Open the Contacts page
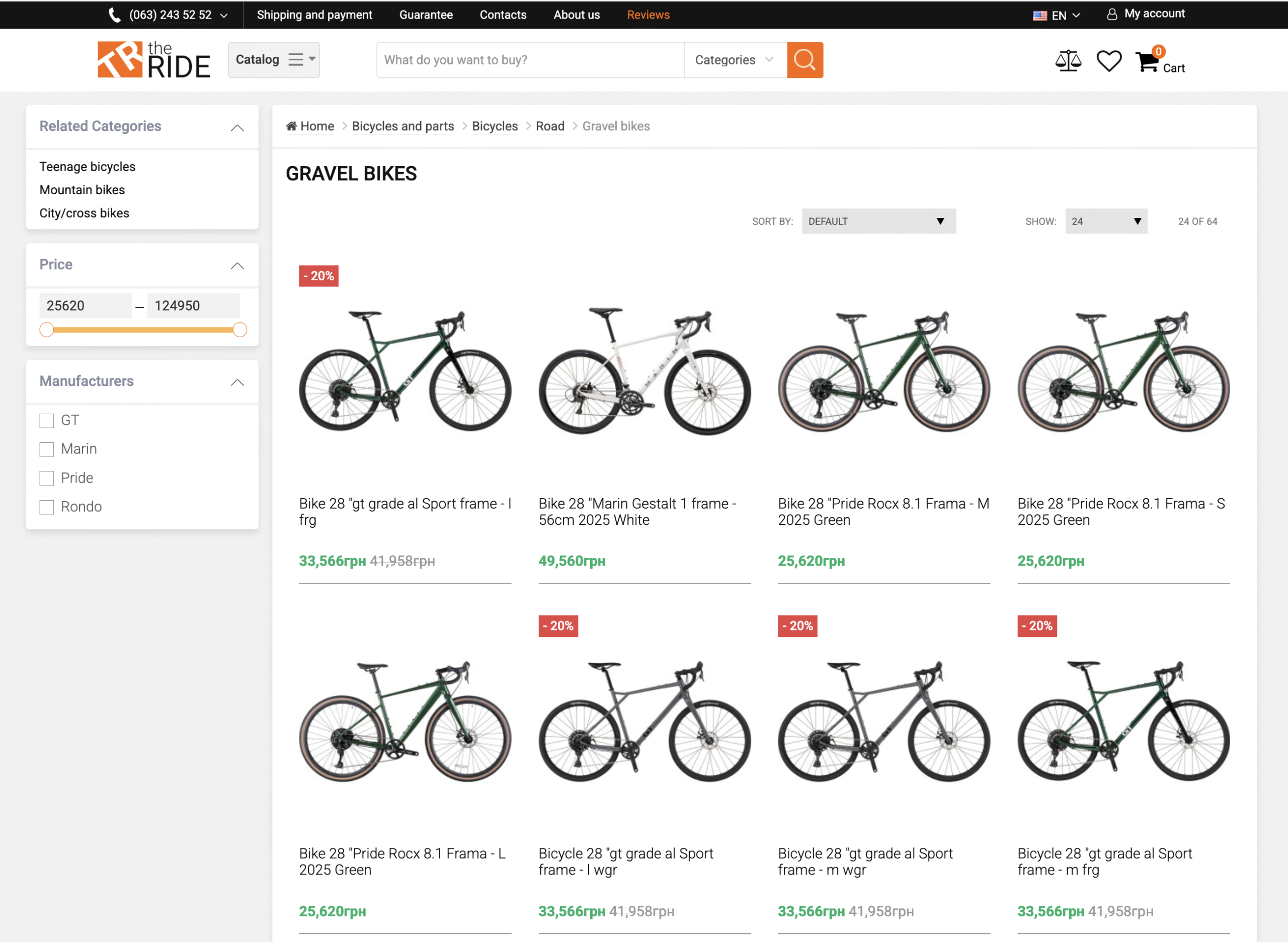Screen dimensions: 1288x942 (503, 15)
